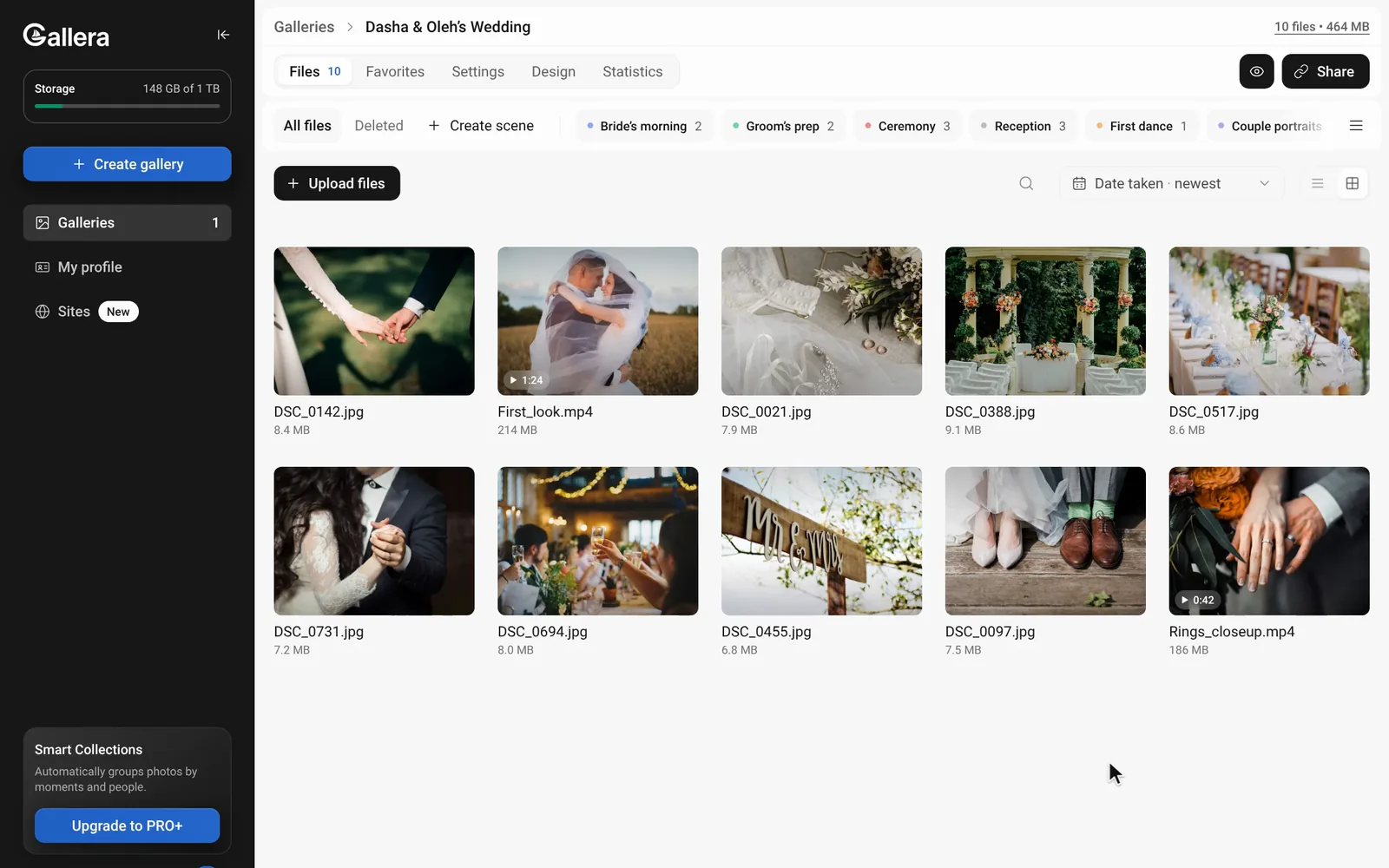Image resolution: width=1389 pixels, height=868 pixels.
Task: Switch to grid view layout
Action: point(1352,183)
